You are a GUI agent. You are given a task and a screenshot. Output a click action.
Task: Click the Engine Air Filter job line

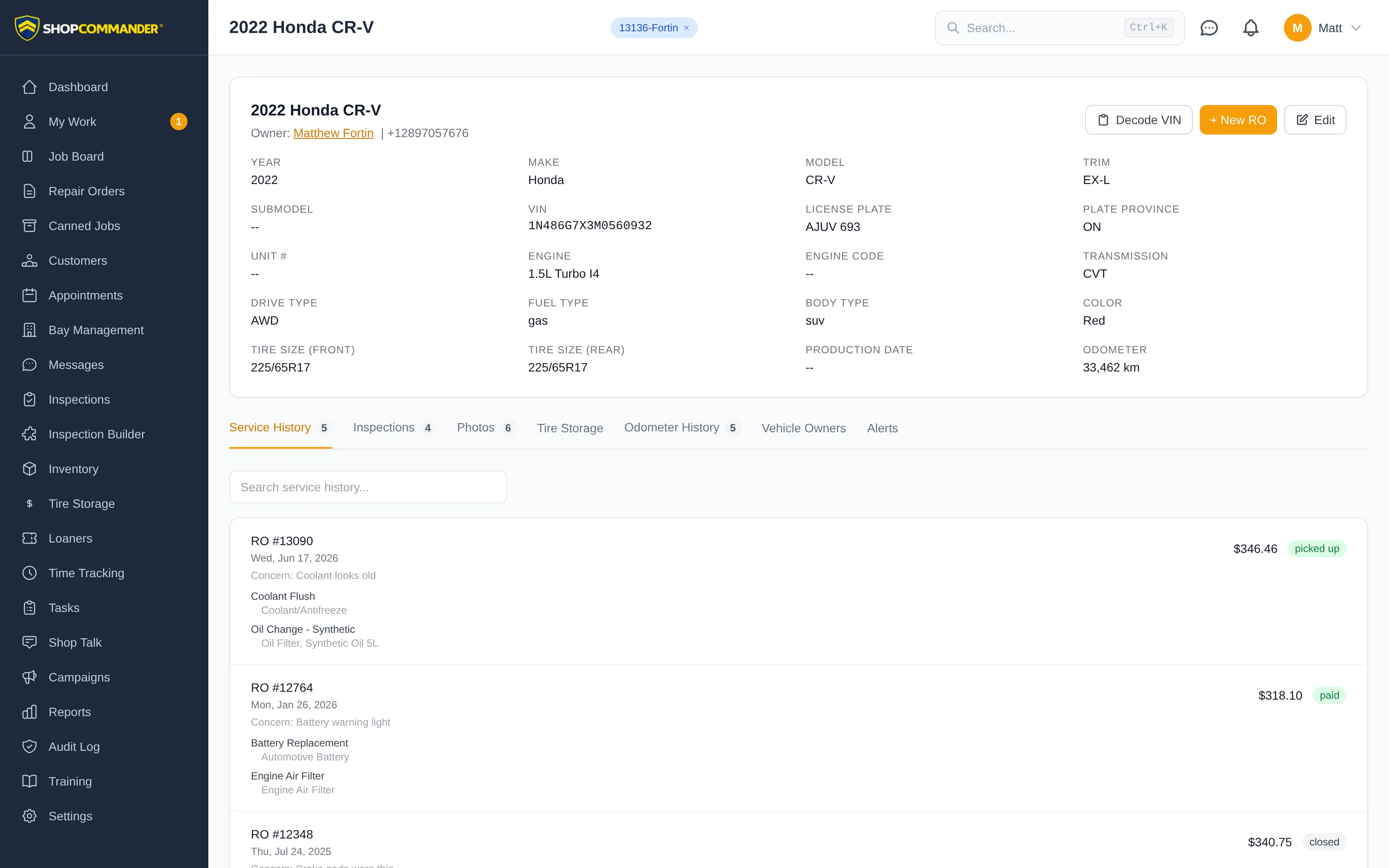point(287,776)
